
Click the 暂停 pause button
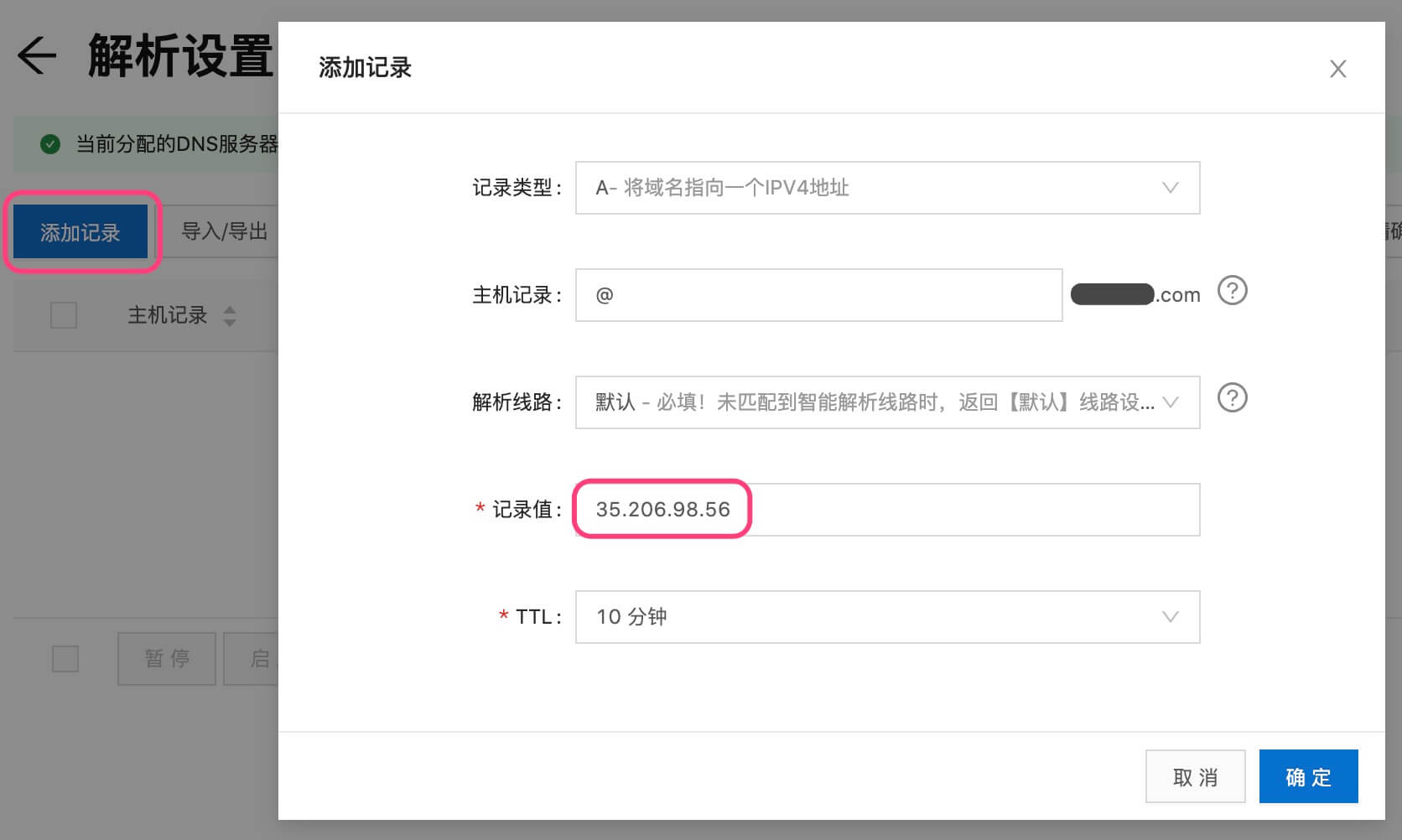point(166,659)
